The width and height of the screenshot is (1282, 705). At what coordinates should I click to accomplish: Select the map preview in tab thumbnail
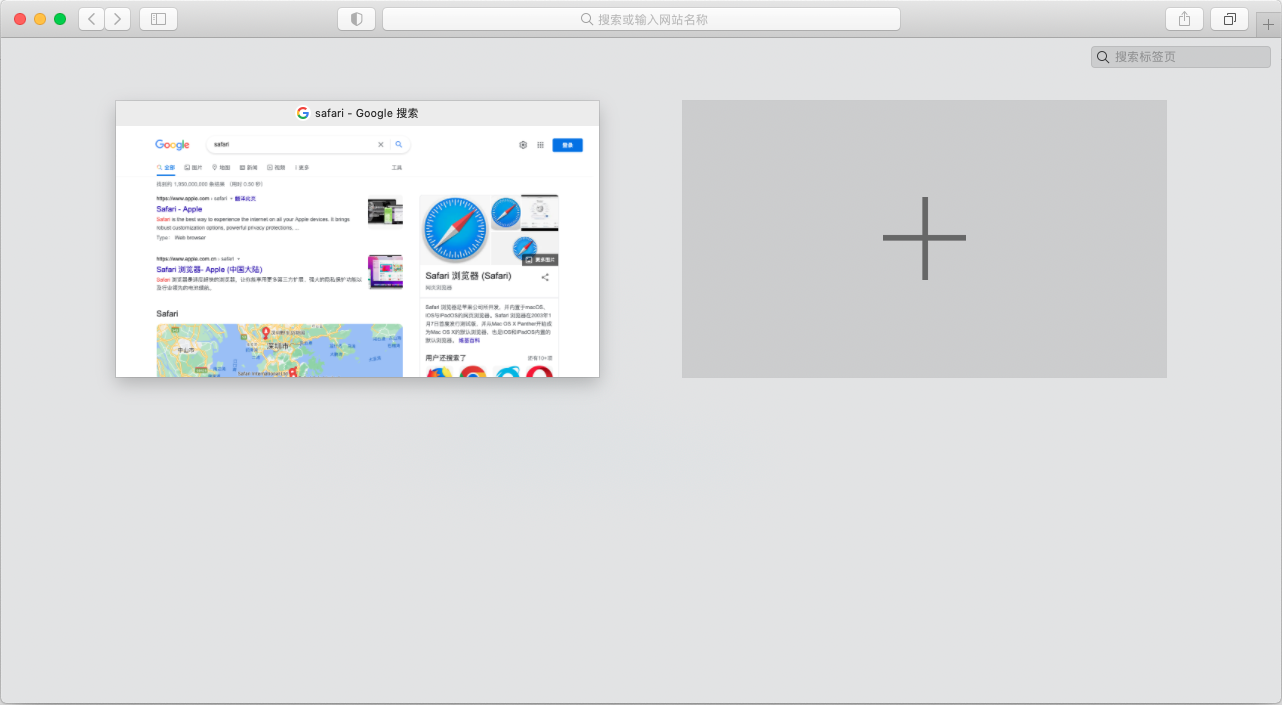click(x=279, y=350)
